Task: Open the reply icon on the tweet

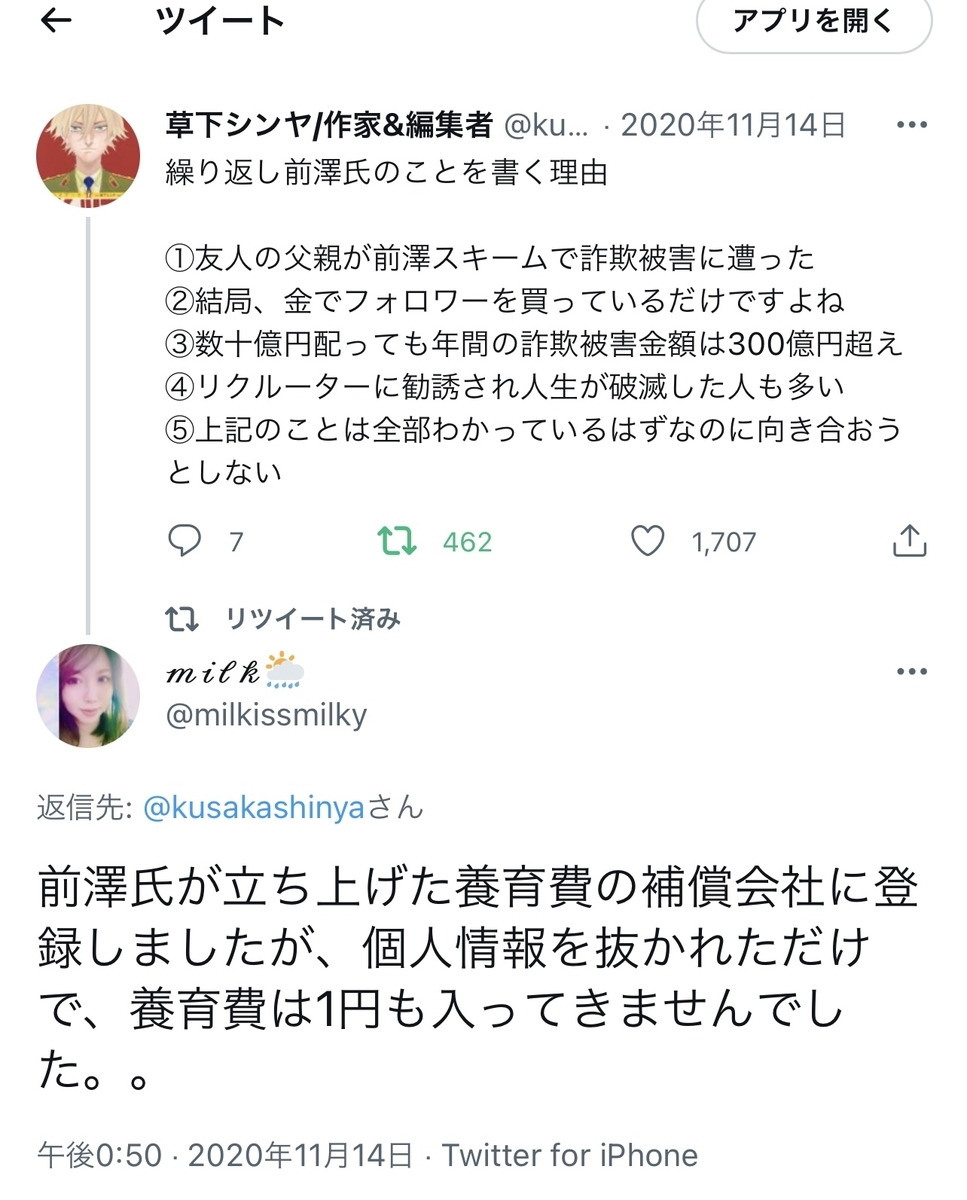Action: coord(186,540)
